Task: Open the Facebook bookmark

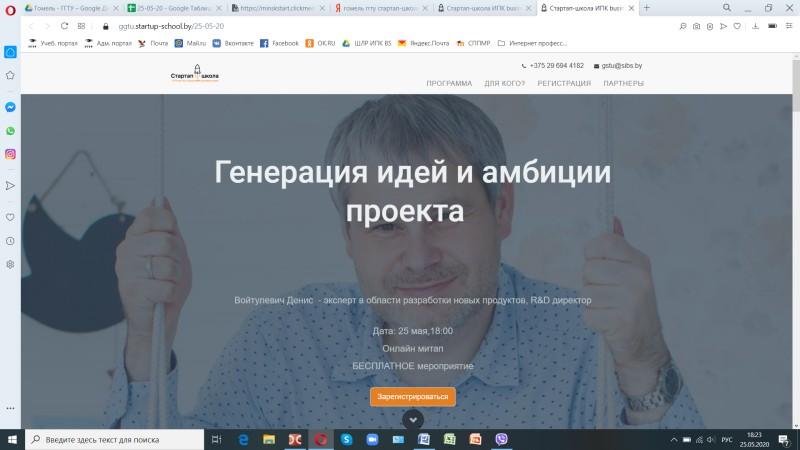Action: pos(280,43)
